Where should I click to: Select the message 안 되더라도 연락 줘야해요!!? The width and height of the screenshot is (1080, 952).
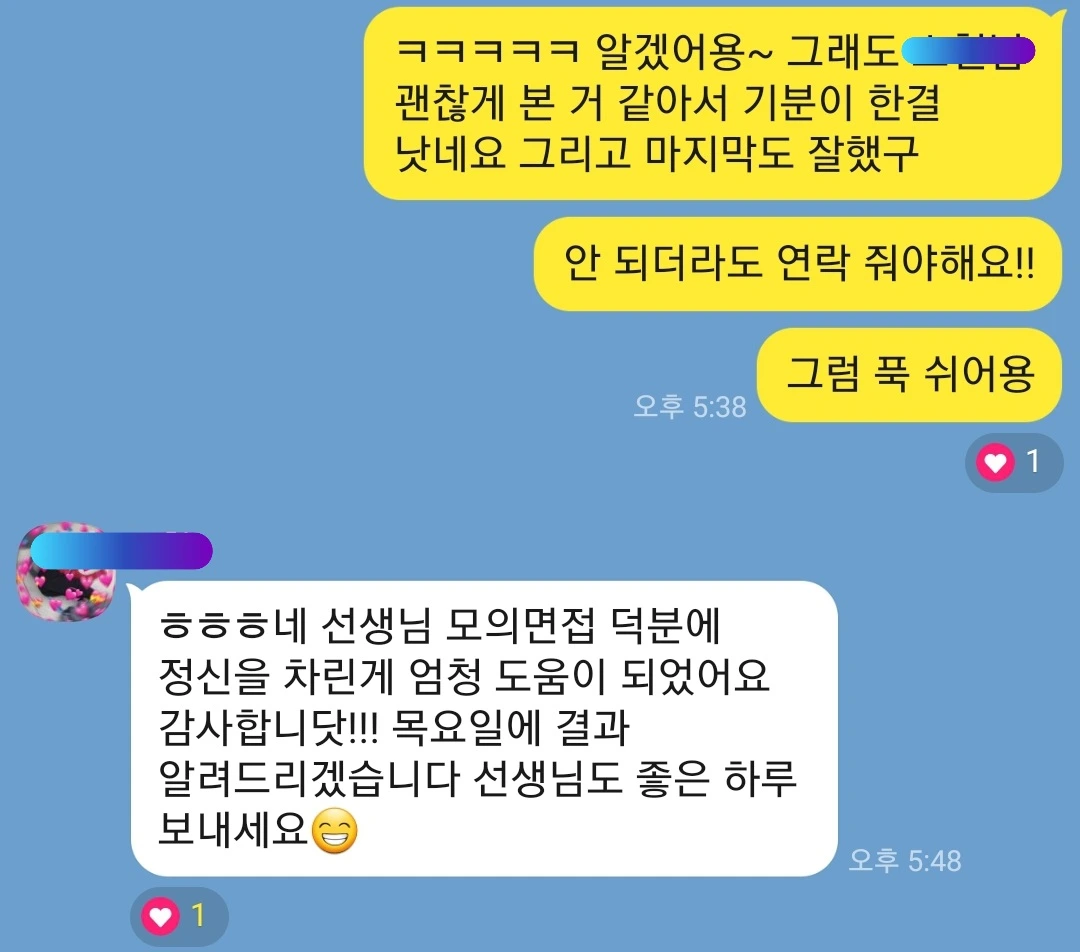click(798, 263)
